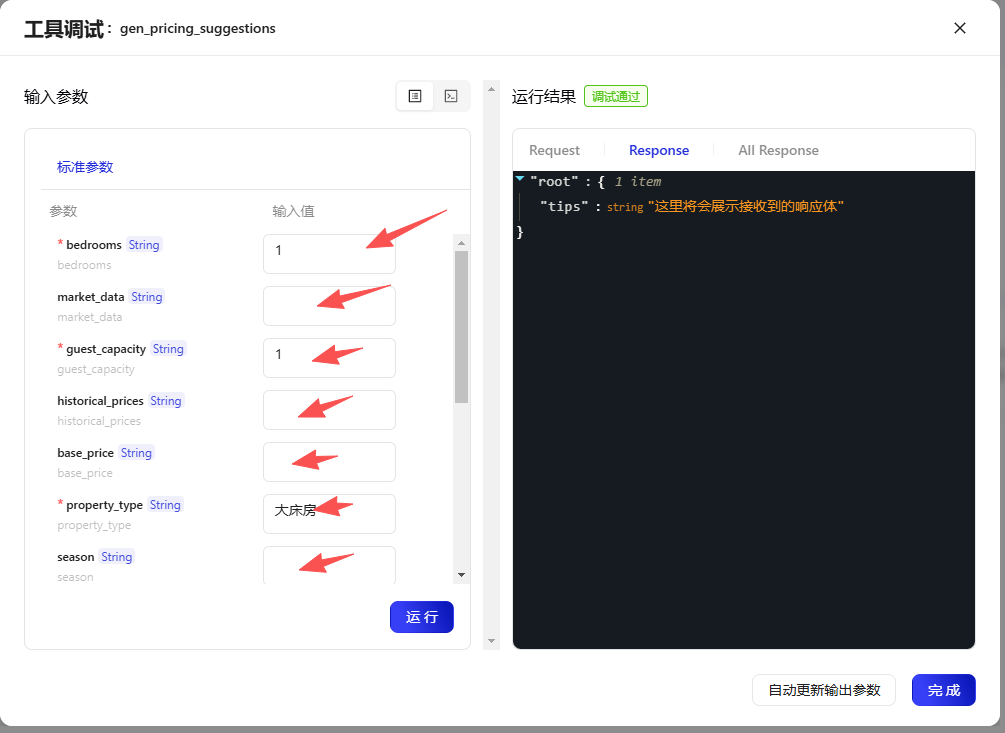The height and width of the screenshot is (733, 1005).
Task: Click the 调试通过 status badge
Action: click(x=616, y=96)
